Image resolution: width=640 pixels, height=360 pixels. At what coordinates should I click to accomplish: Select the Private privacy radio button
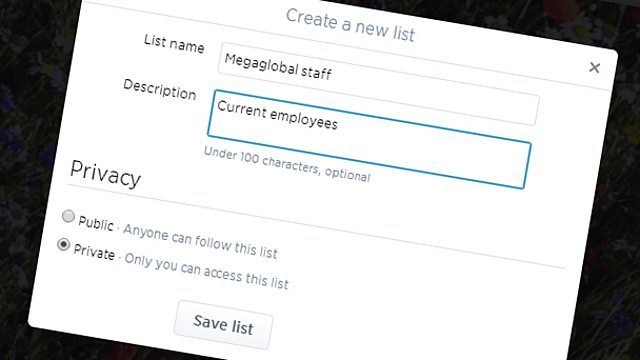point(63,244)
